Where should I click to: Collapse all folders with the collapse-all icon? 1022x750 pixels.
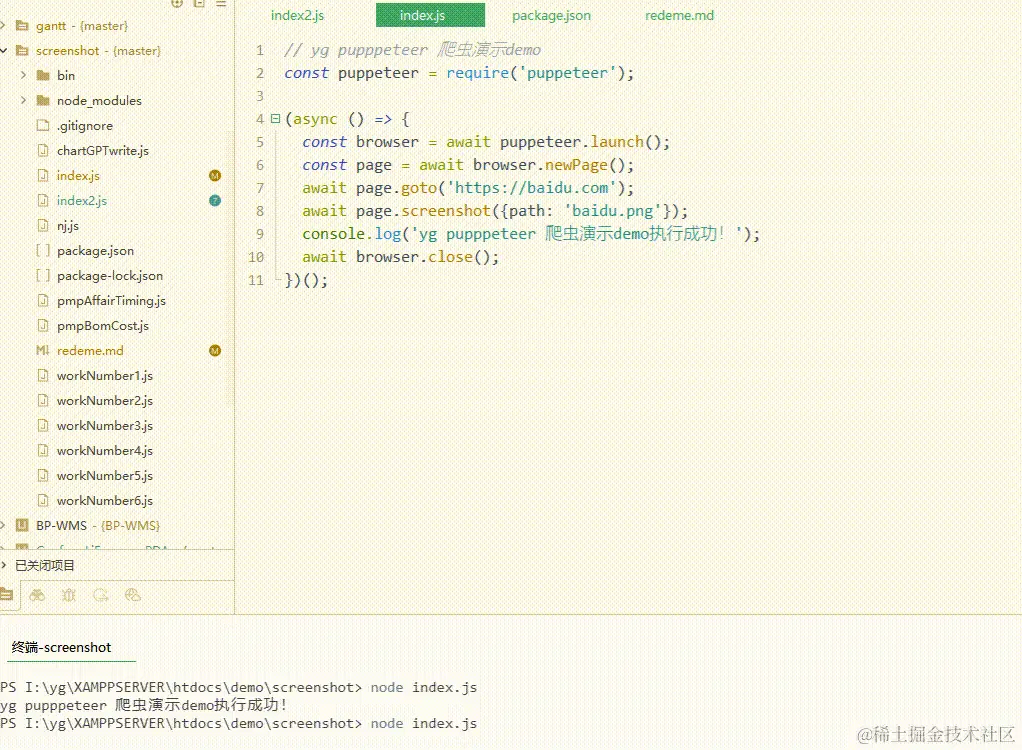pos(198,5)
